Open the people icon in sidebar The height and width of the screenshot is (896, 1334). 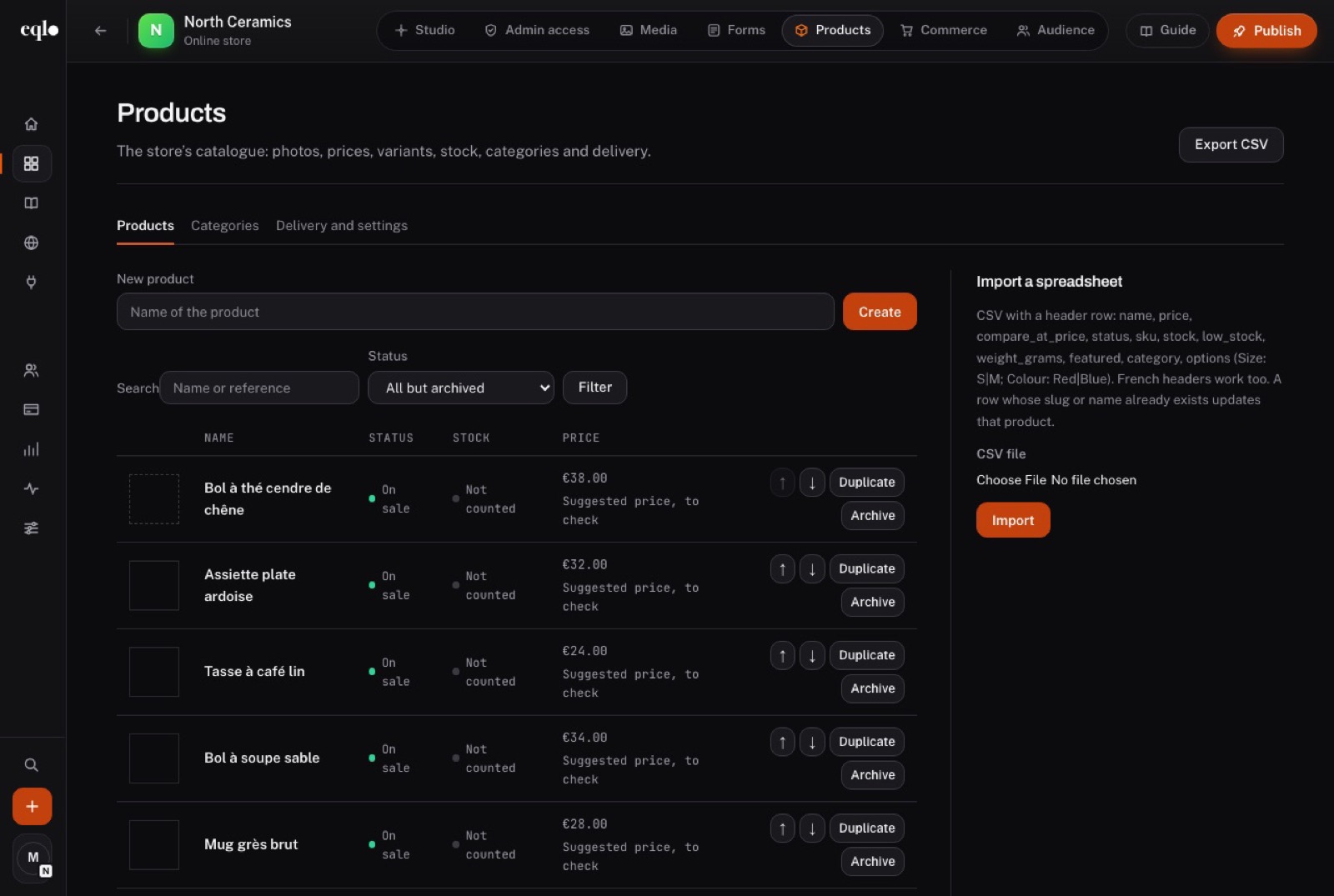coord(31,370)
